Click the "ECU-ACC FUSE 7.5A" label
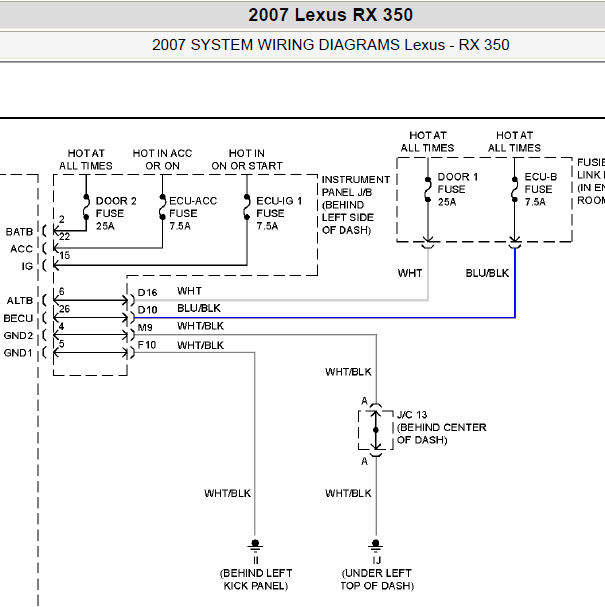The image size is (605, 607). [x=193, y=213]
